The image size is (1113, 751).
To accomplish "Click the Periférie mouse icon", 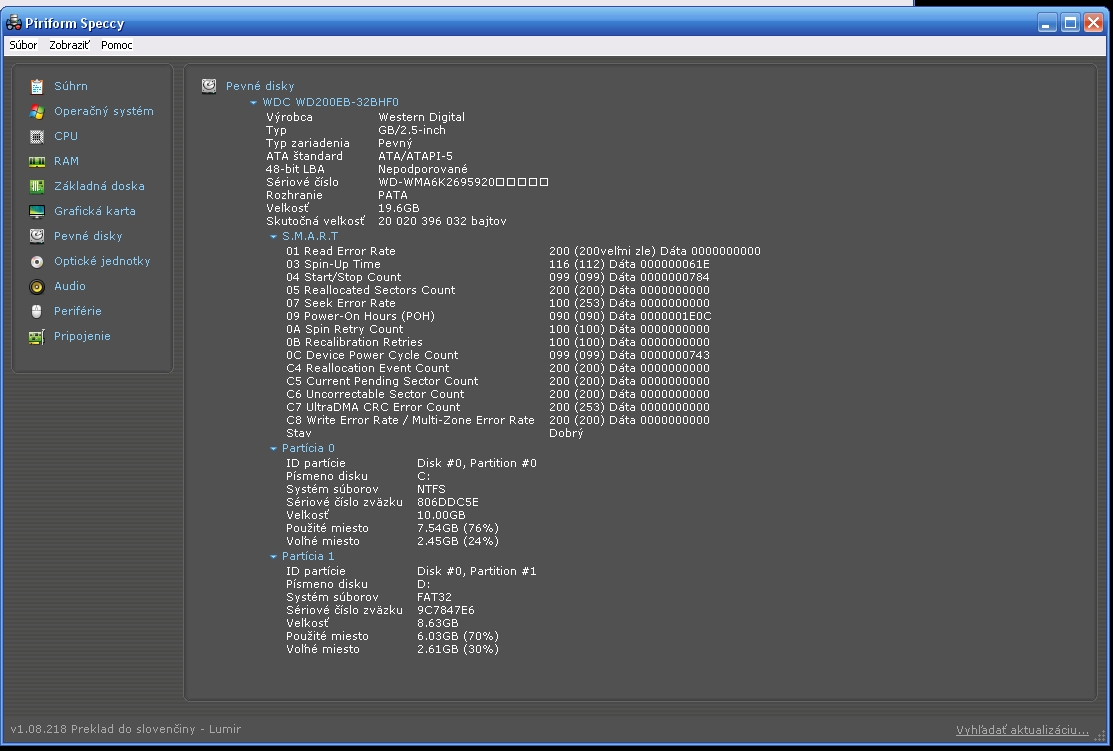I will [37, 312].
